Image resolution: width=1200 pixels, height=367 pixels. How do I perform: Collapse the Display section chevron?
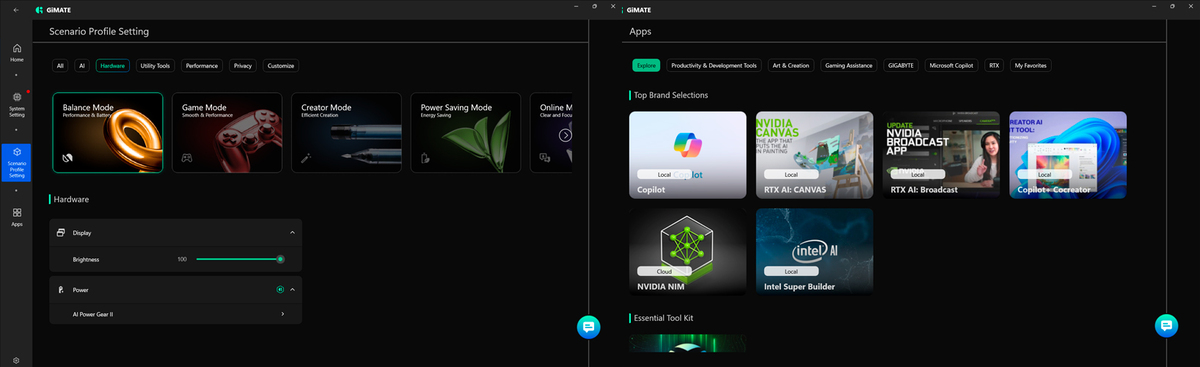coord(292,232)
